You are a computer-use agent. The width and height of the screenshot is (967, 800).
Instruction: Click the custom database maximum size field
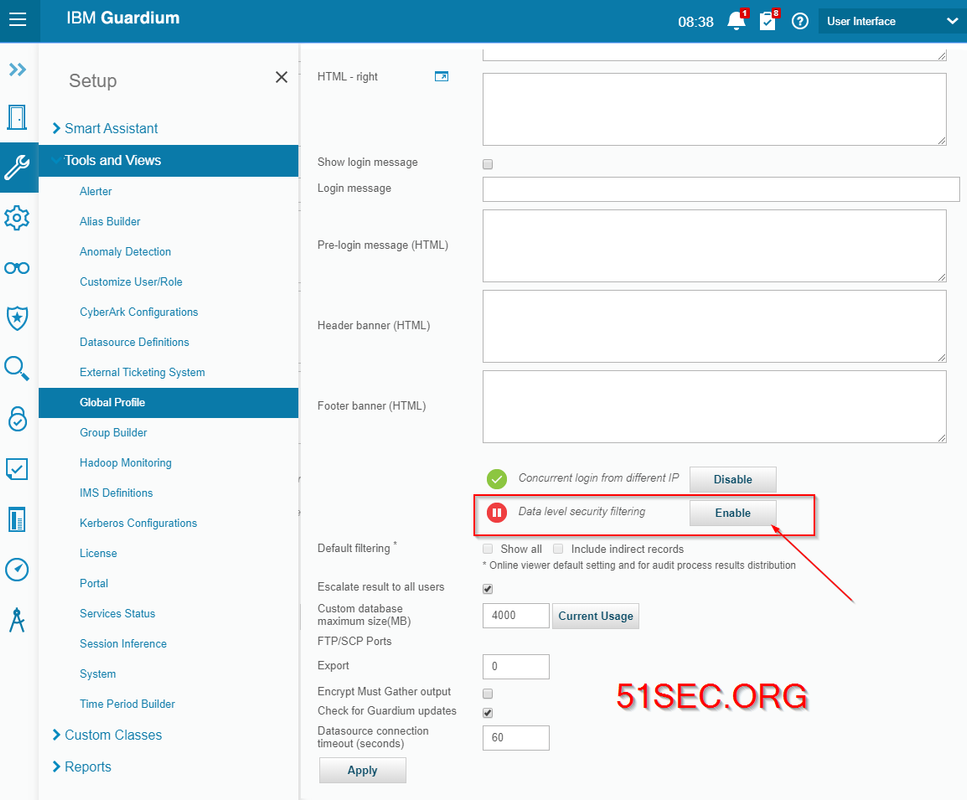pos(516,616)
